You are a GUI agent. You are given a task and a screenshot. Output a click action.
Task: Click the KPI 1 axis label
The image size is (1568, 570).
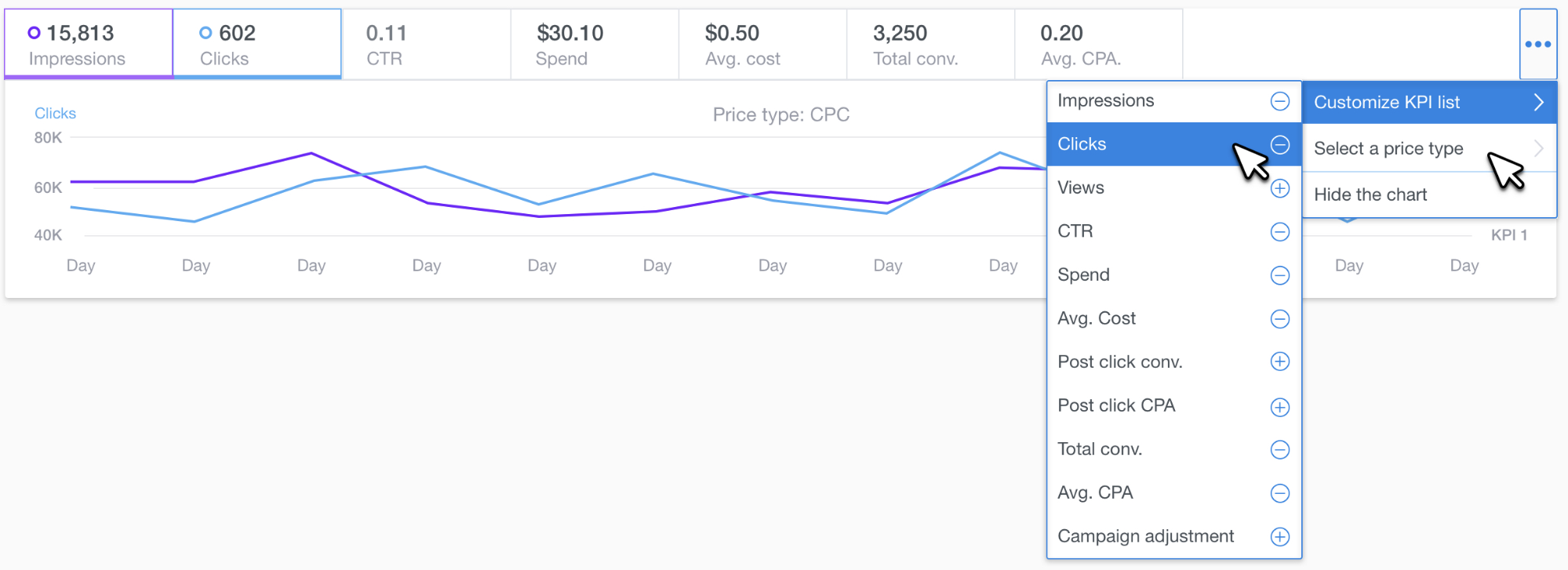[1508, 234]
